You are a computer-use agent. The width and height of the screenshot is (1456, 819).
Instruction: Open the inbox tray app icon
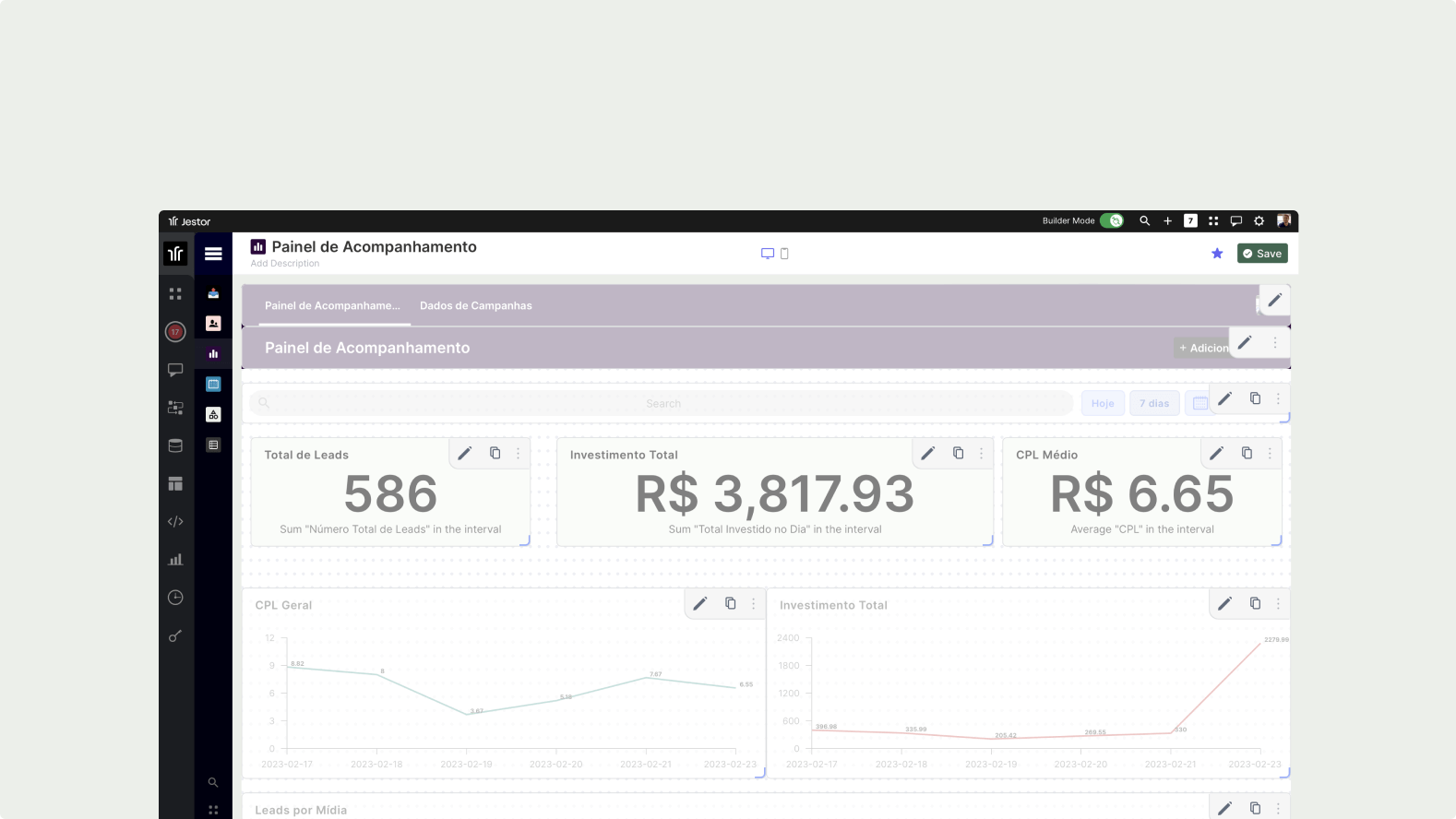213,293
